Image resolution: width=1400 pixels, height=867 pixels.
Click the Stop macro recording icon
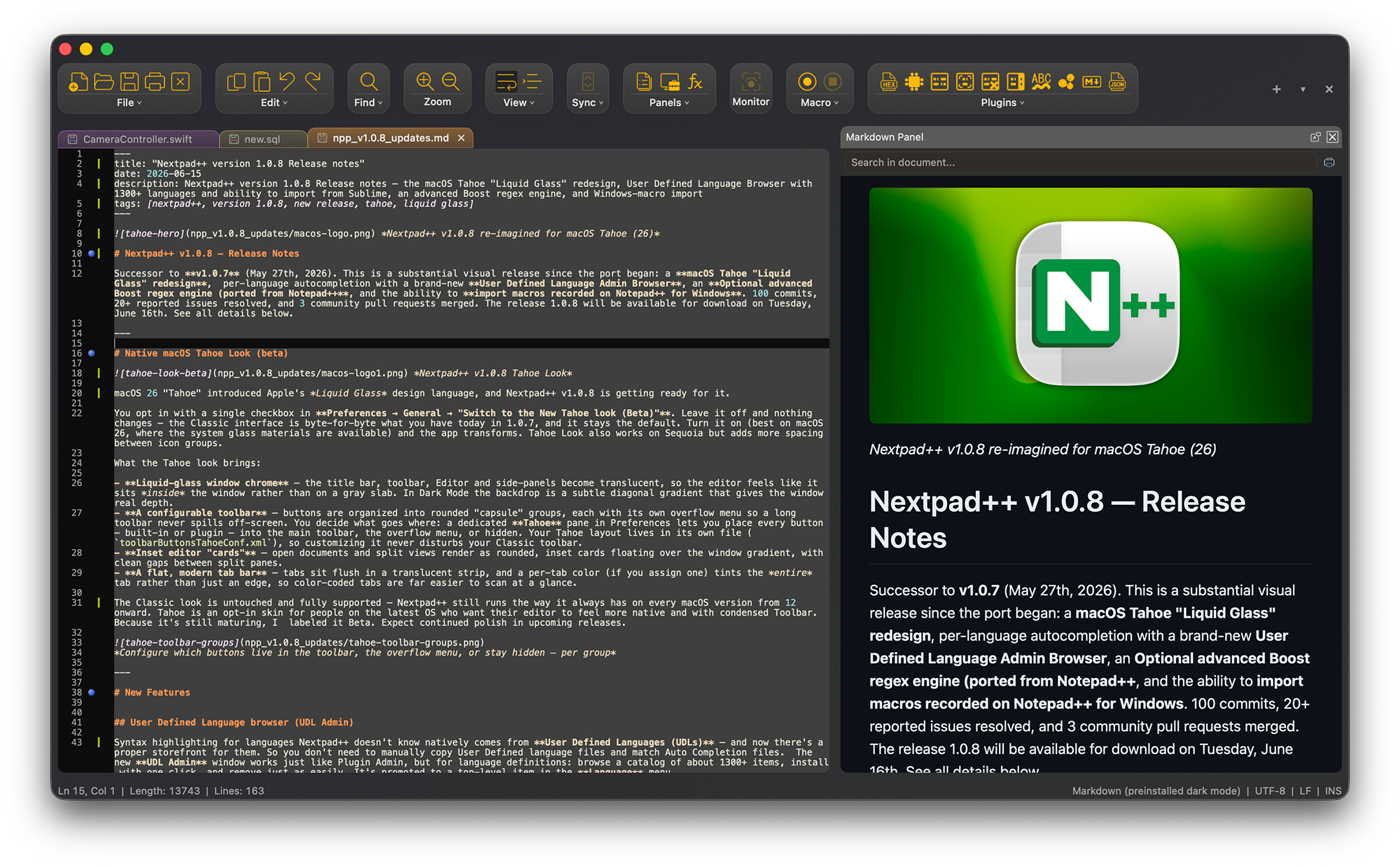coord(832,82)
